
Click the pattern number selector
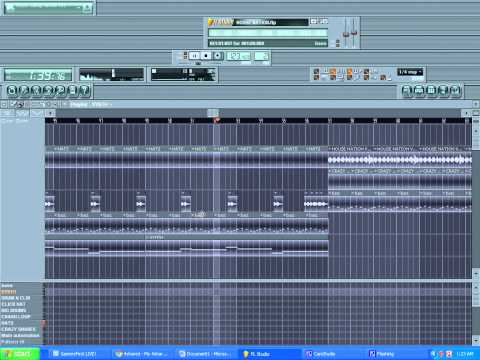(262, 56)
